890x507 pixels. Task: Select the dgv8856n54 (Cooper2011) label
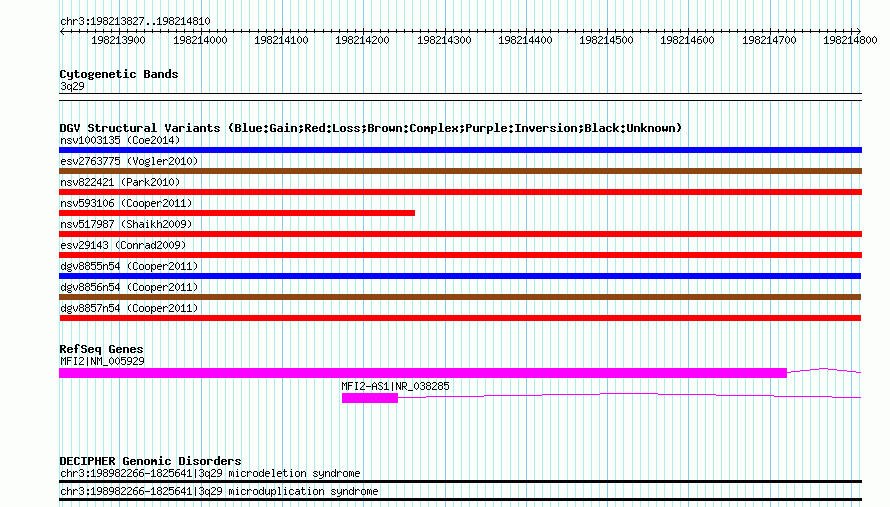pyautogui.click(x=129, y=287)
